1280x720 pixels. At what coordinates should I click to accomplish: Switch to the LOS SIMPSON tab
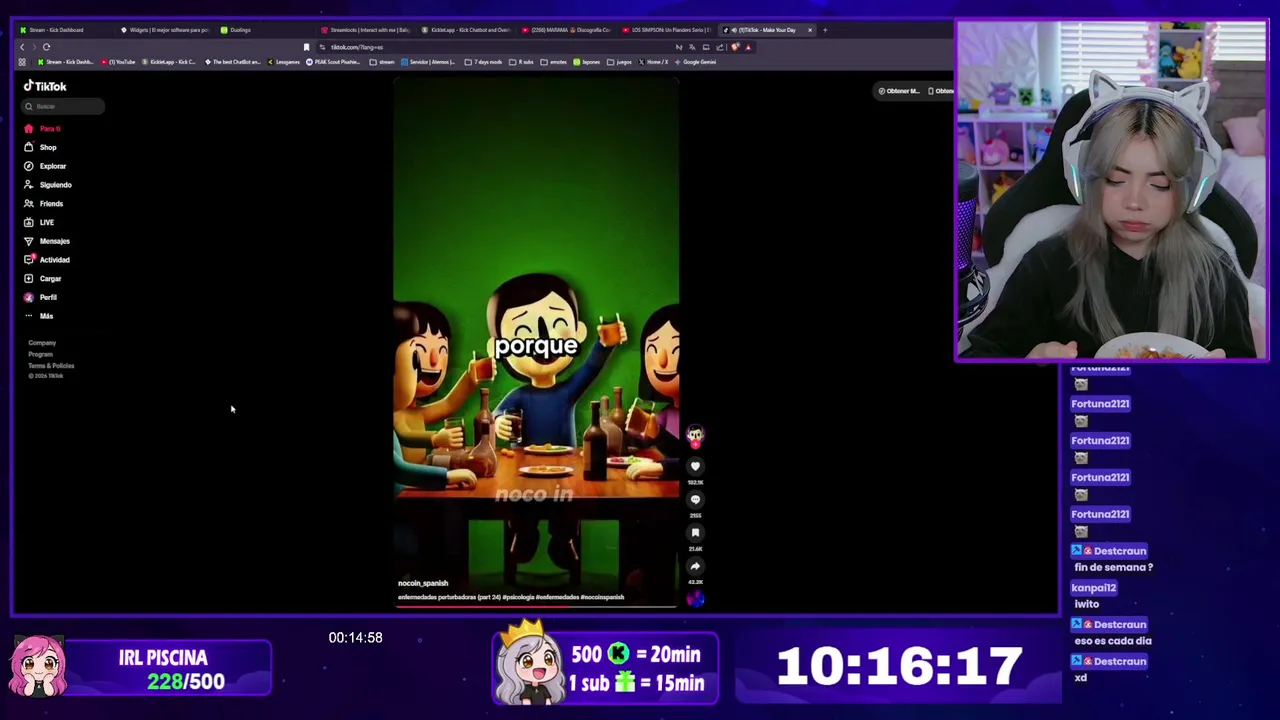[668, 30]
